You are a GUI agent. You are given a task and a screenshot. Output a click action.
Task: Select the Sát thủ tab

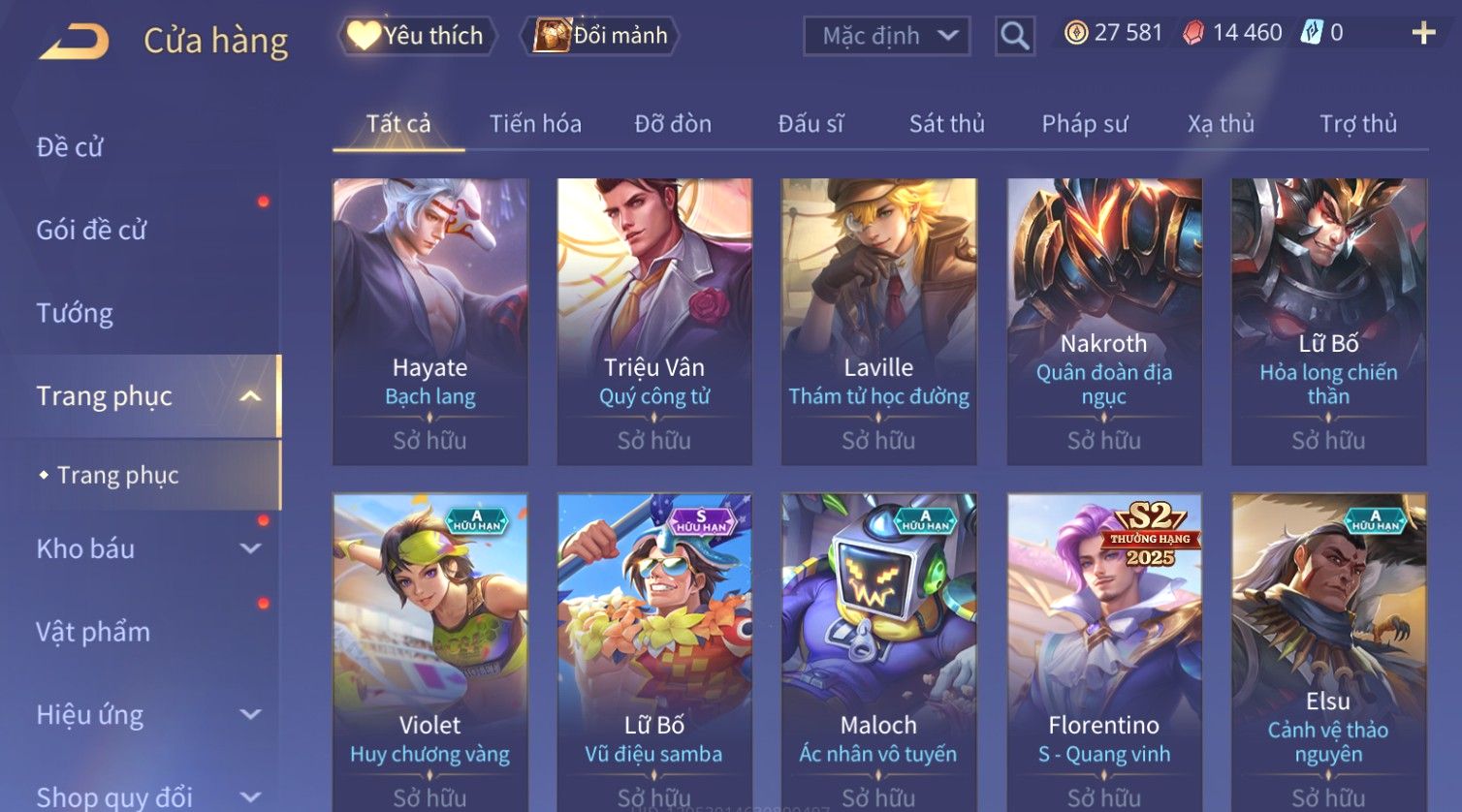click(946, 124)
